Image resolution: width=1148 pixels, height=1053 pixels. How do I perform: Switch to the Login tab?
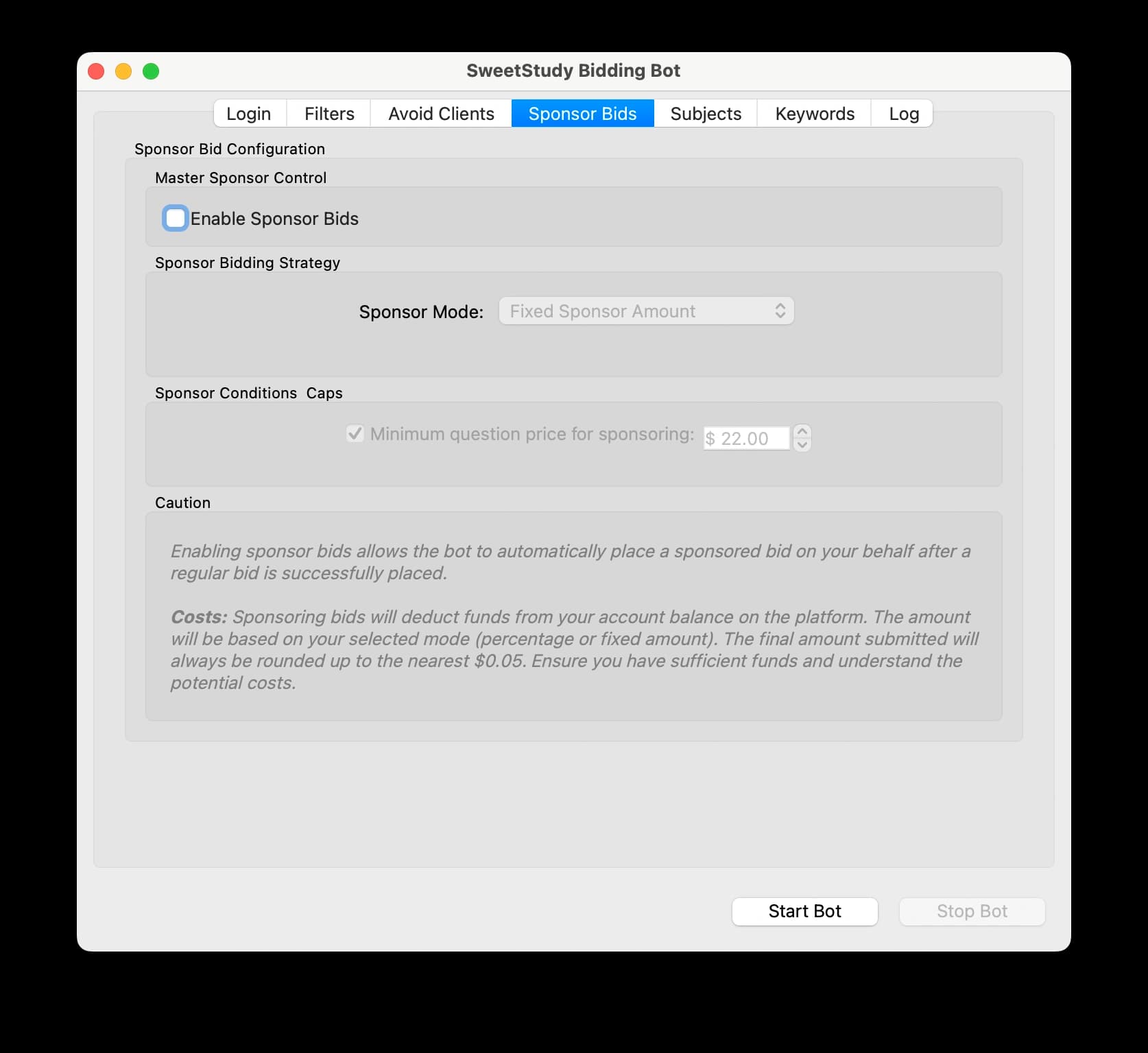pos(249,113)
